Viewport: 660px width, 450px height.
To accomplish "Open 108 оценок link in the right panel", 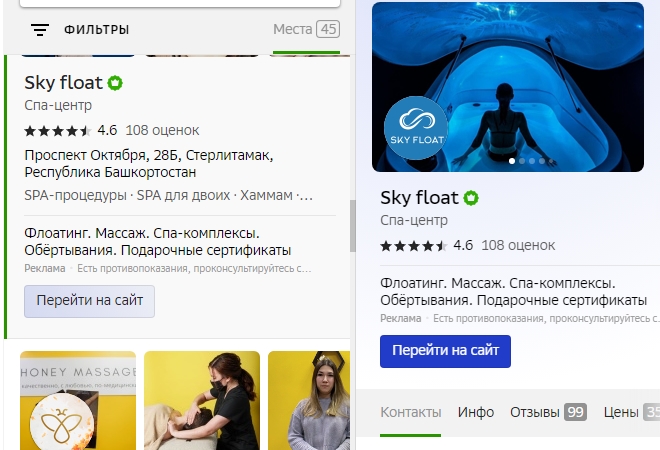I will point(518,245).
